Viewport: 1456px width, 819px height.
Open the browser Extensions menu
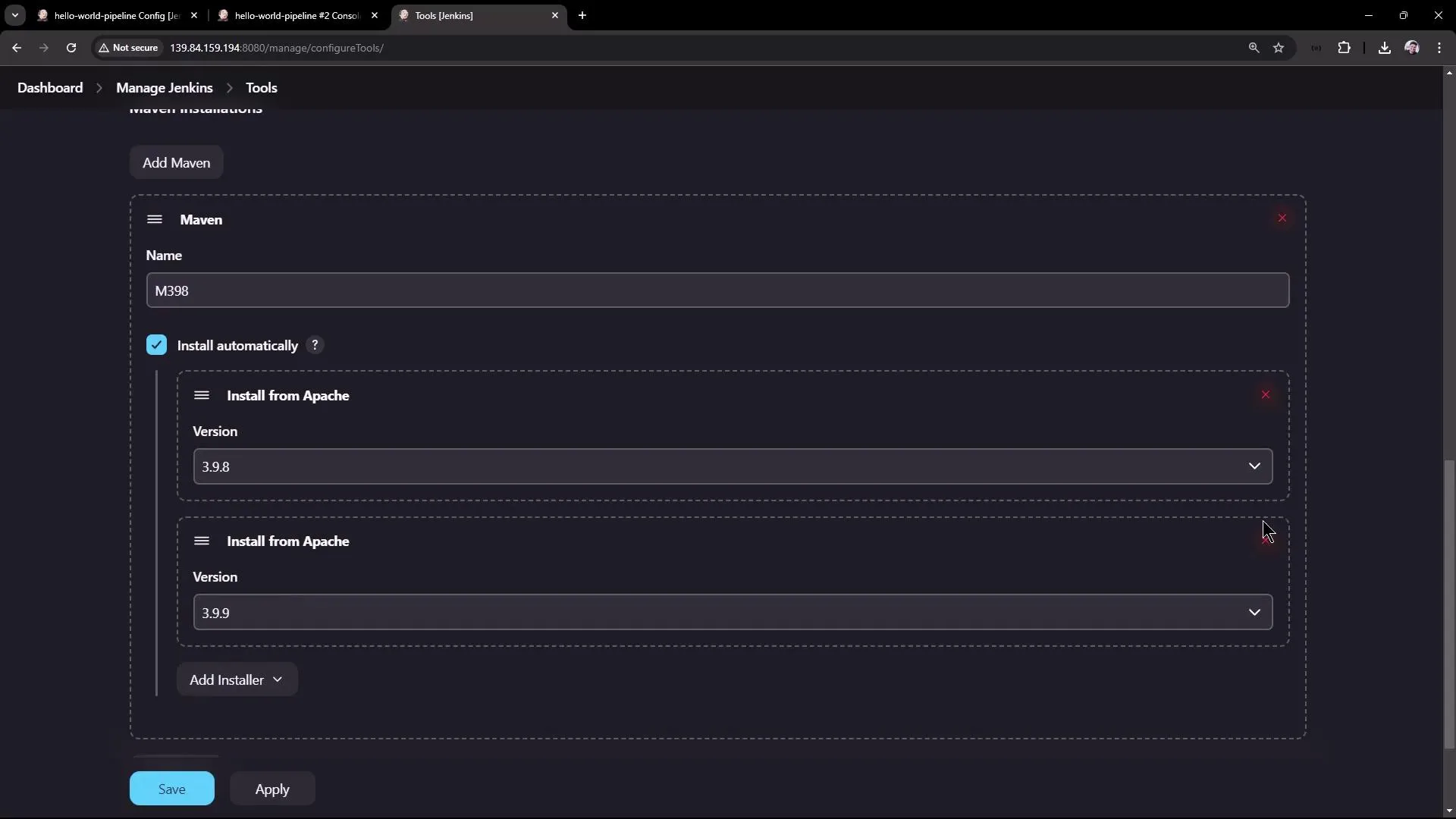tap(1345, 47)
